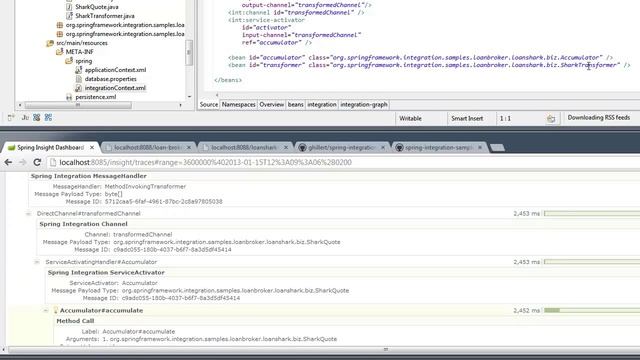Reload the Insight page
640x360 pixels.
point(37,162)
